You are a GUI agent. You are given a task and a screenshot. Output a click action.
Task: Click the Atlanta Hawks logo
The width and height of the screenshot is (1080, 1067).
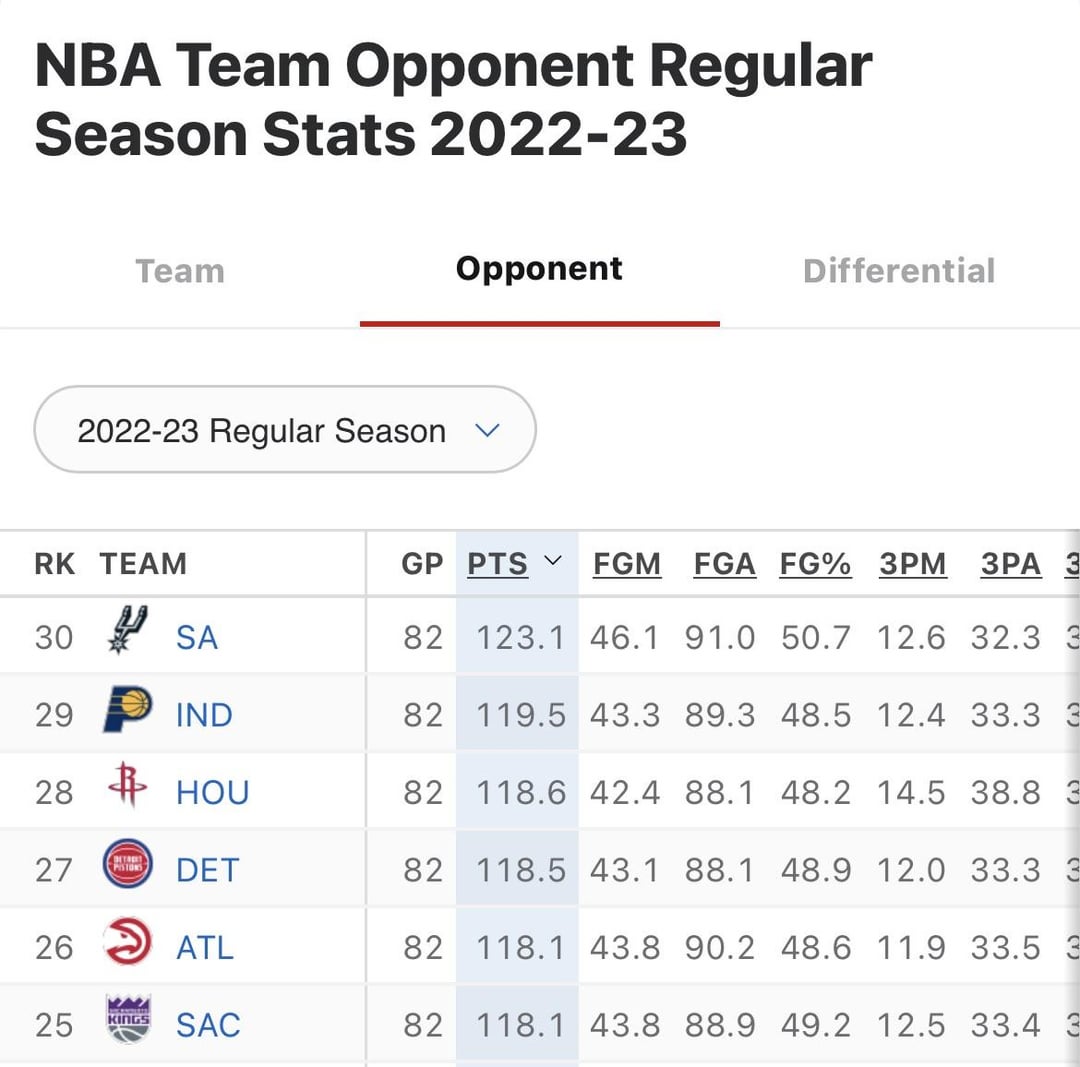point(128,943)
